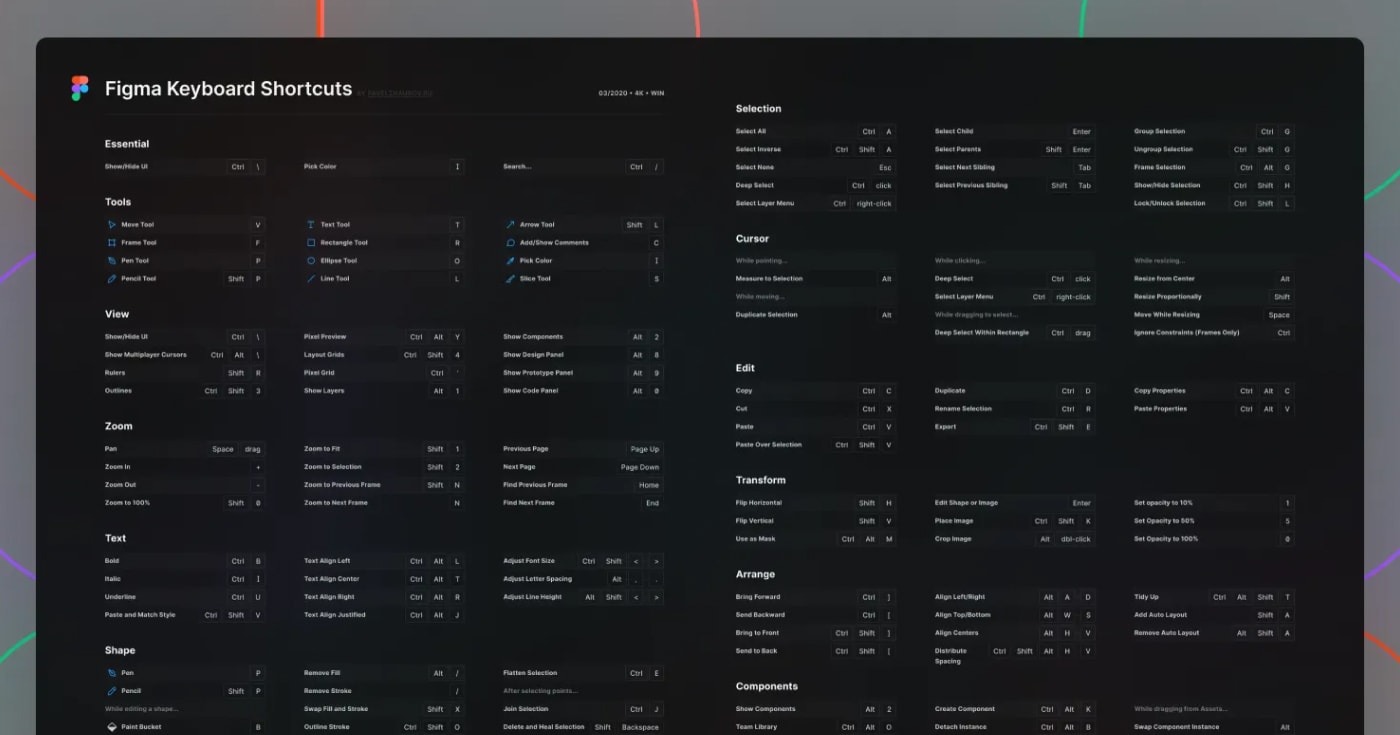
Task: Select the Pencil Tool icon
Action: point(113,278)
